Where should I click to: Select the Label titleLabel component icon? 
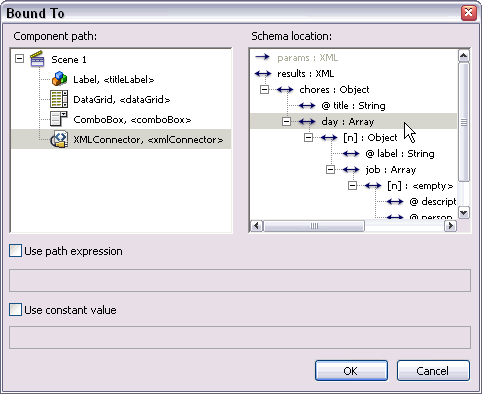coord(59,79)
